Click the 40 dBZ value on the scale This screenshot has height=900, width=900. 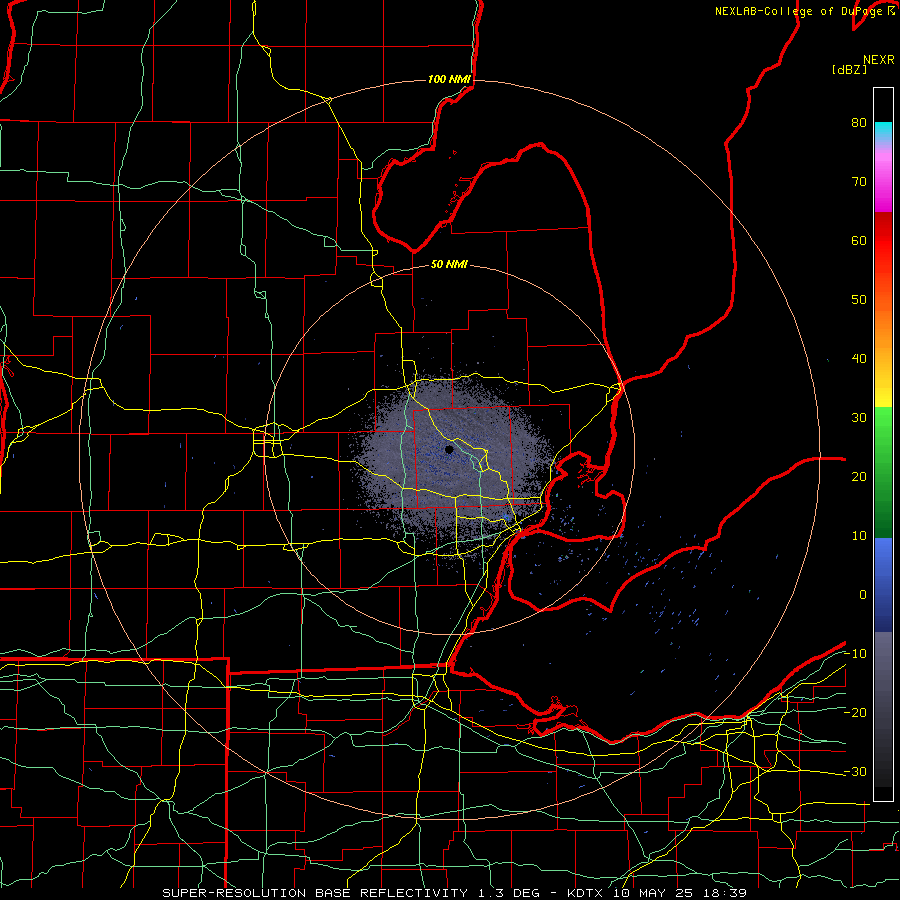tap(859, 359)
